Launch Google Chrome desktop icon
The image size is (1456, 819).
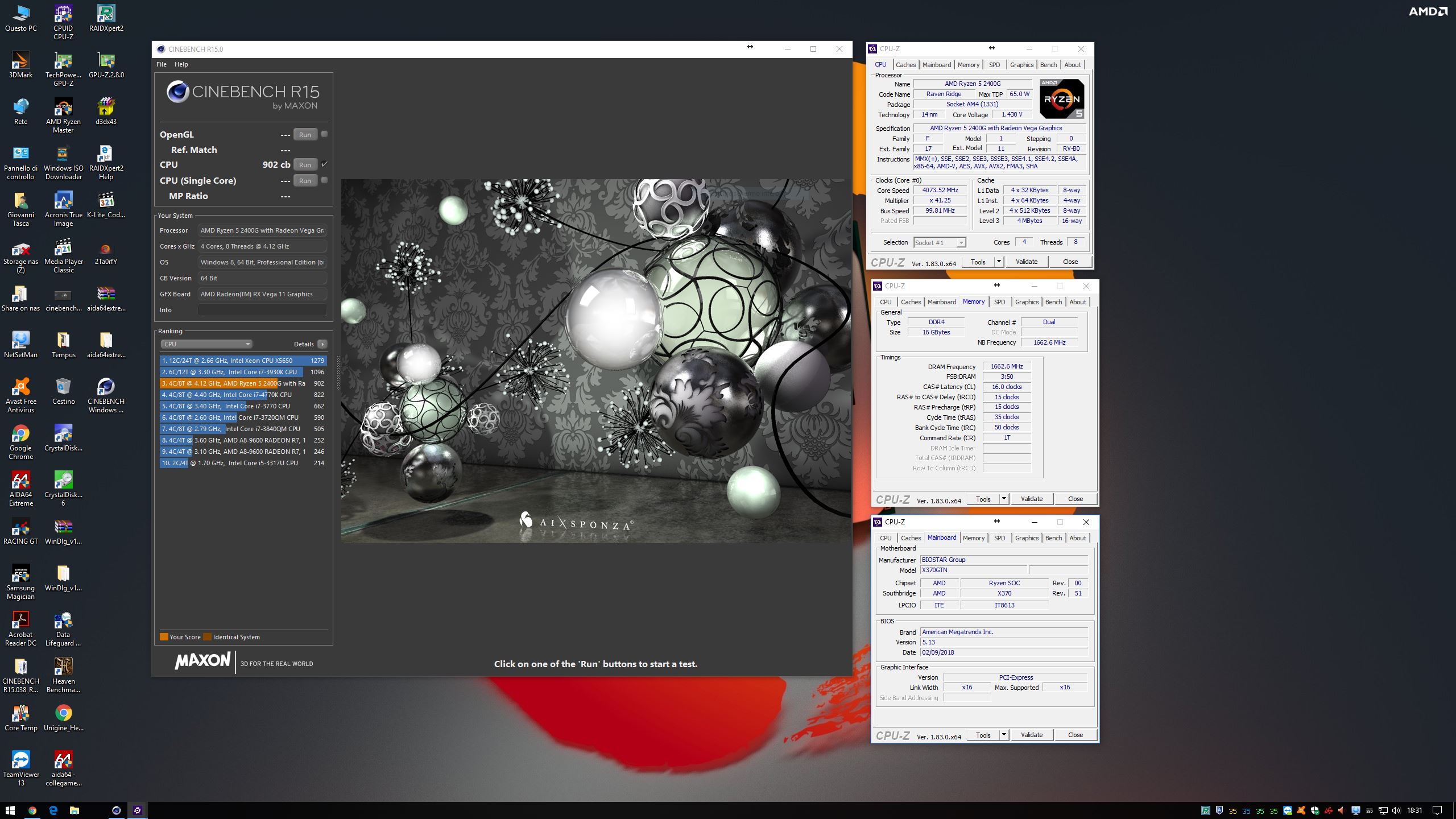click(x=20, y=442)
